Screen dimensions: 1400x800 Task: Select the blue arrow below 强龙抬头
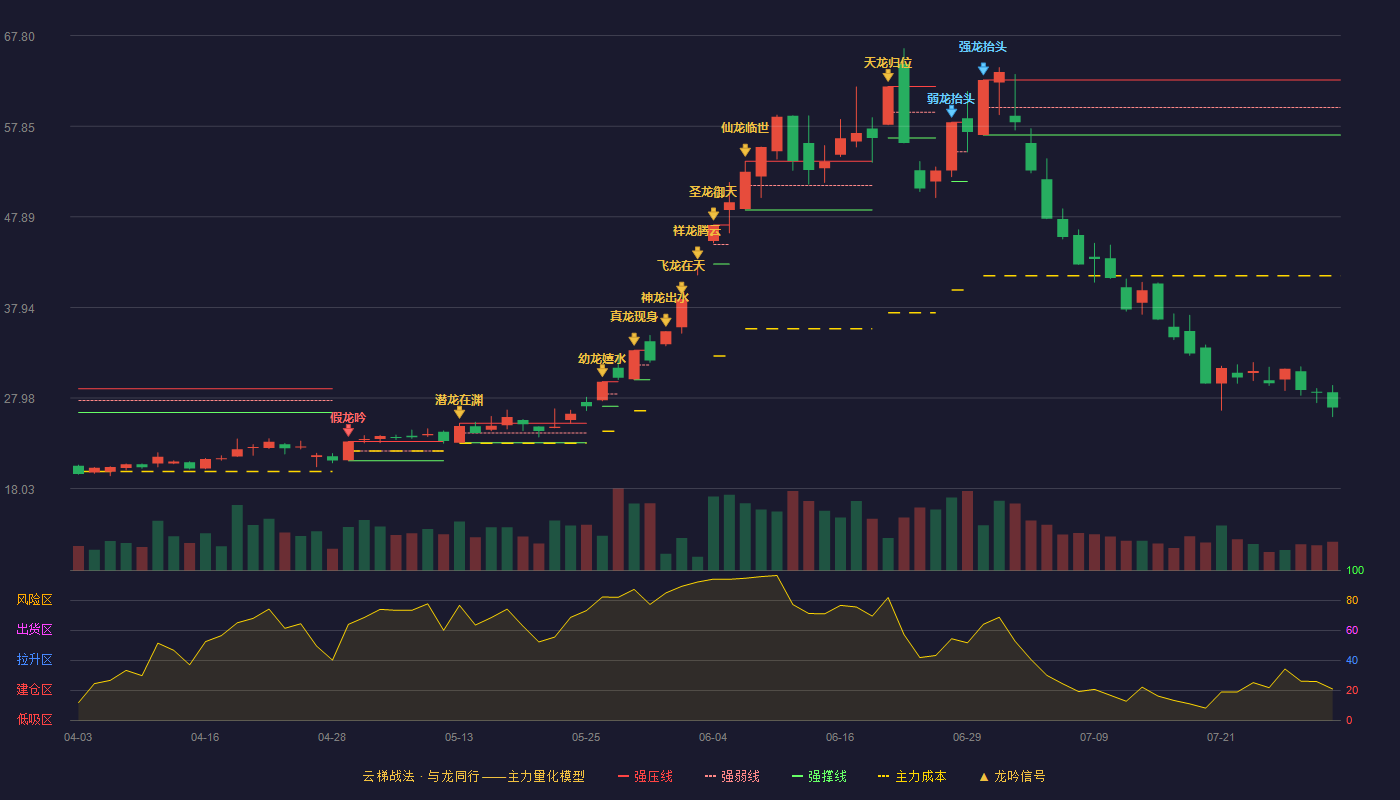[x=983, y=69]
